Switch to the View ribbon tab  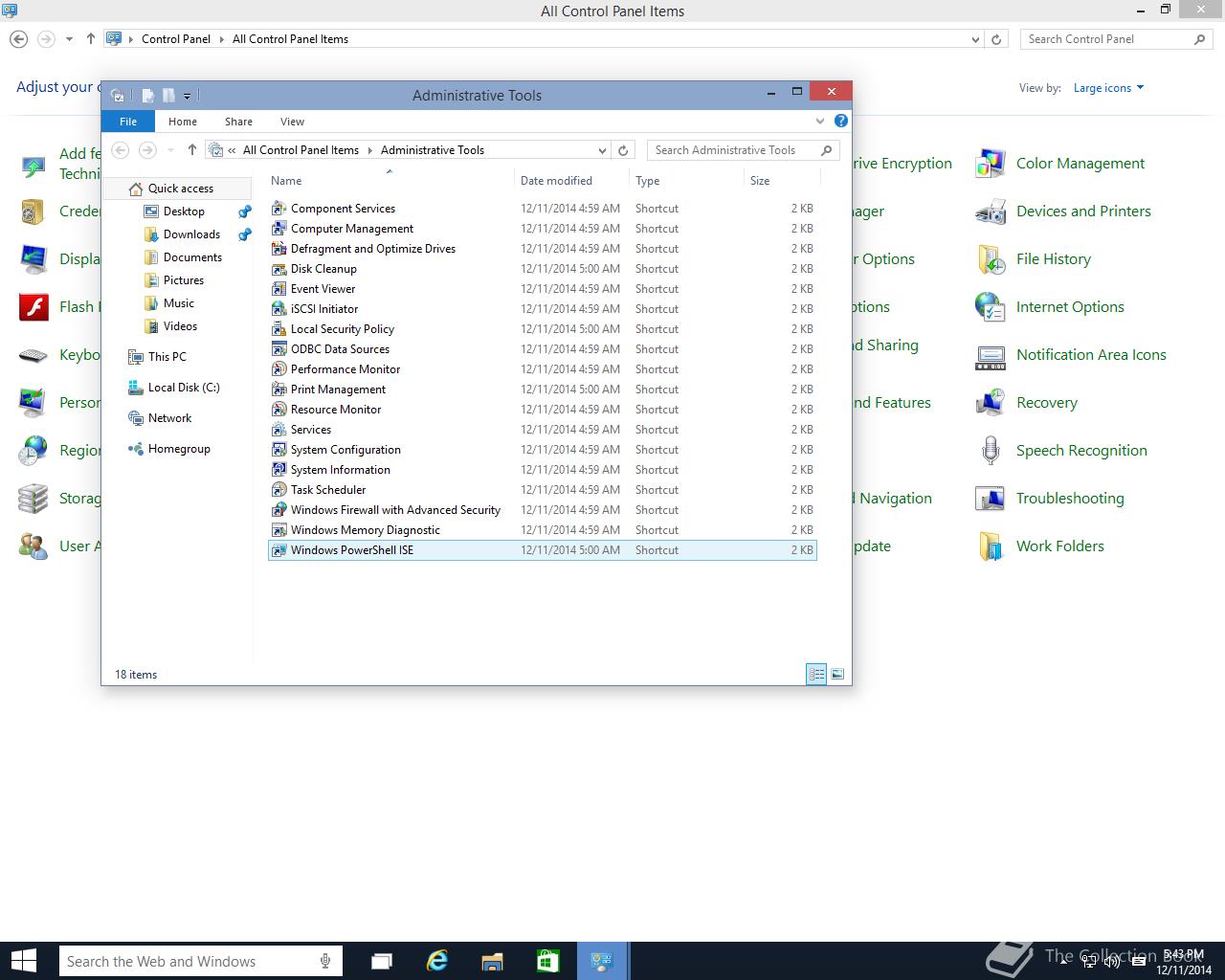pos(292,122)
